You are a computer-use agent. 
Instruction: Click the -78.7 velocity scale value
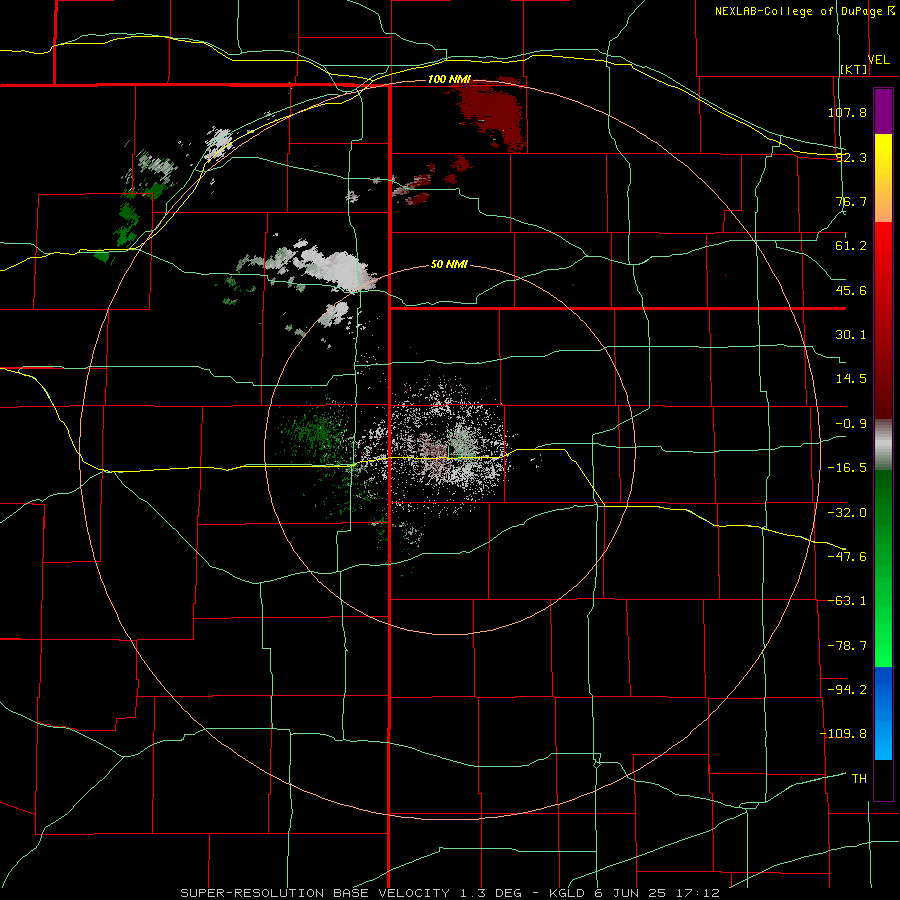click(x=847, y=646)
